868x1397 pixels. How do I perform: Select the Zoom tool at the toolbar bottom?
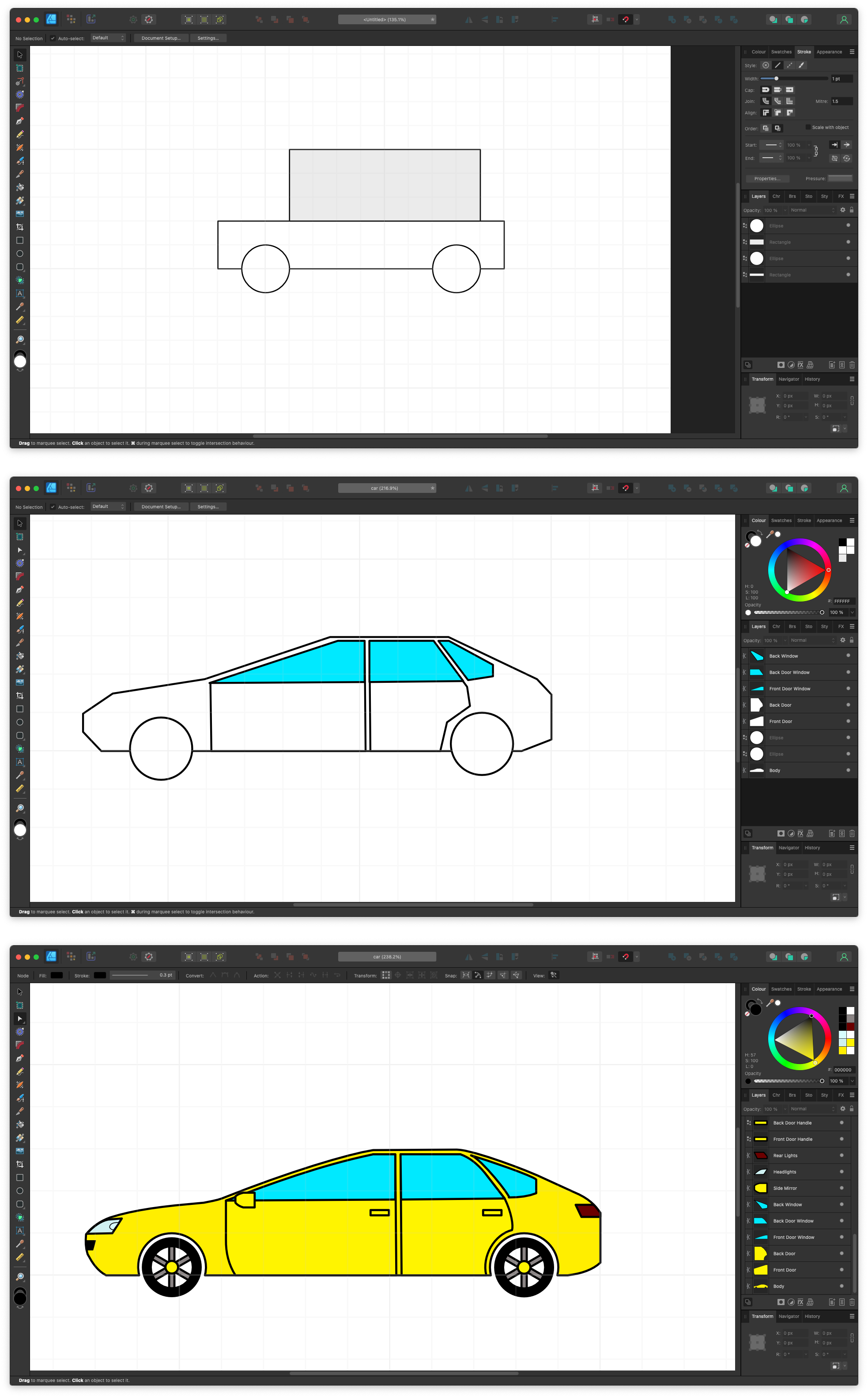19,339
